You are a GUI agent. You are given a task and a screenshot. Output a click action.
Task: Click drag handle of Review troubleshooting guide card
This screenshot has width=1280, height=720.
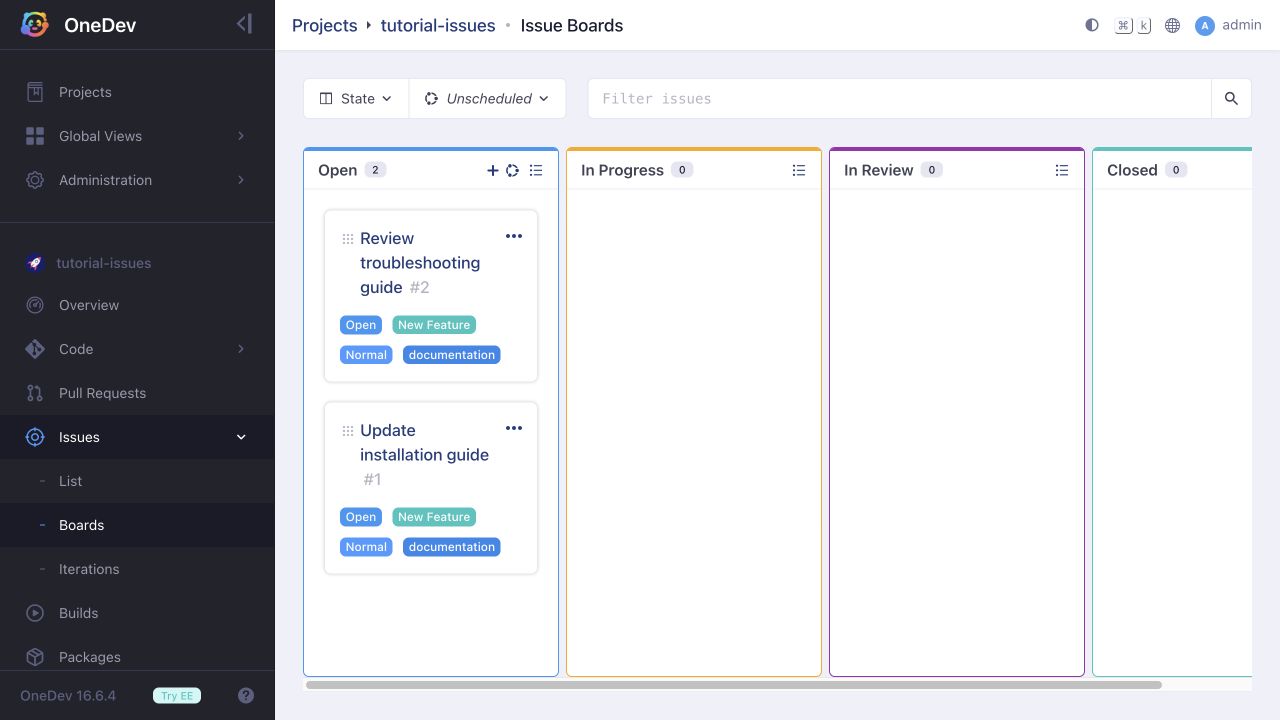(348, 239)
